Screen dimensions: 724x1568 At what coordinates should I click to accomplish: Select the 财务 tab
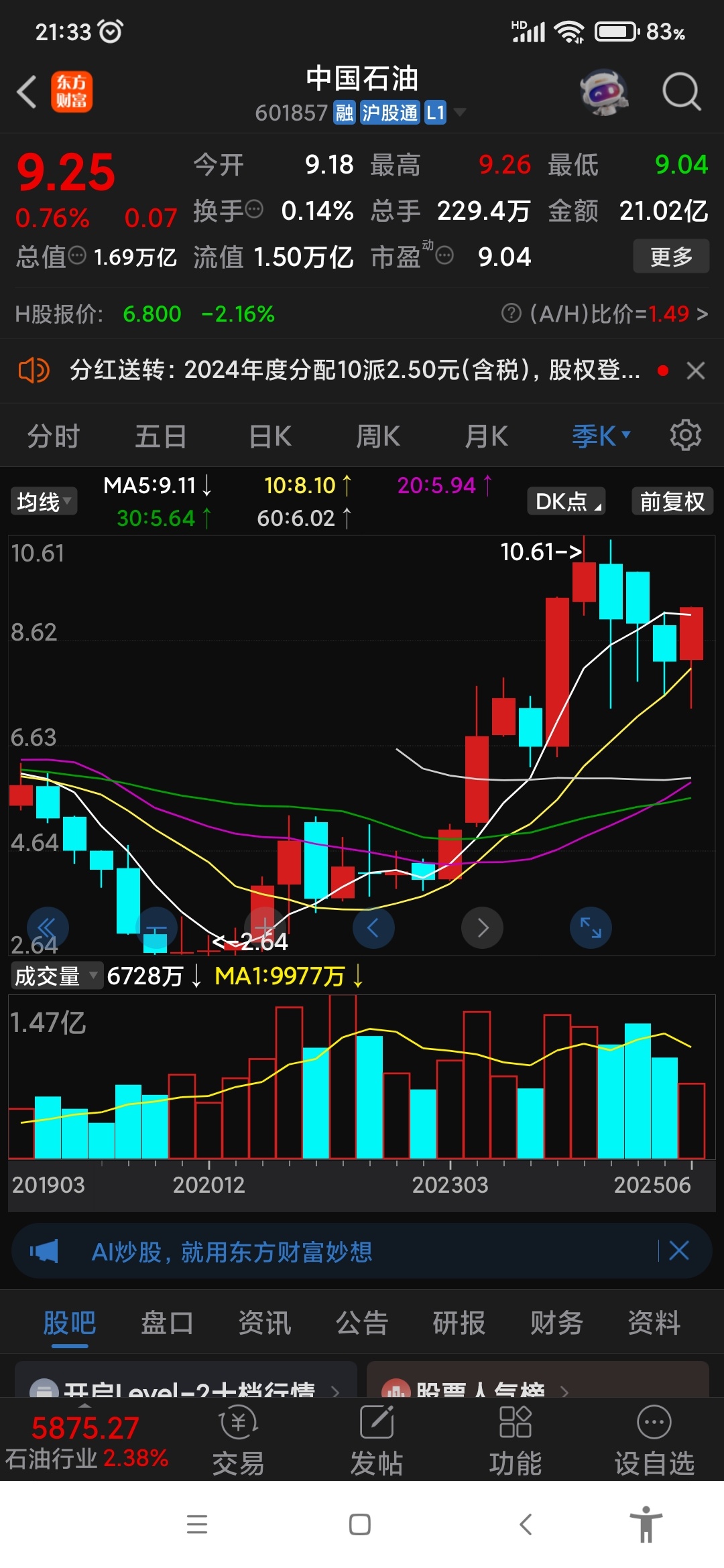[556, 1323]
